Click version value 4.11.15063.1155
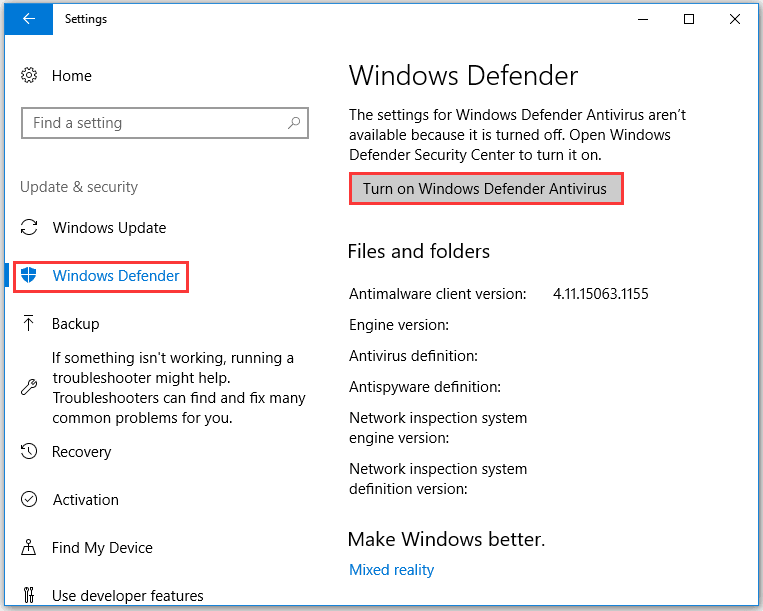This screenshot has width=763, height=611. pyautogui.click(x=600, y=294)
